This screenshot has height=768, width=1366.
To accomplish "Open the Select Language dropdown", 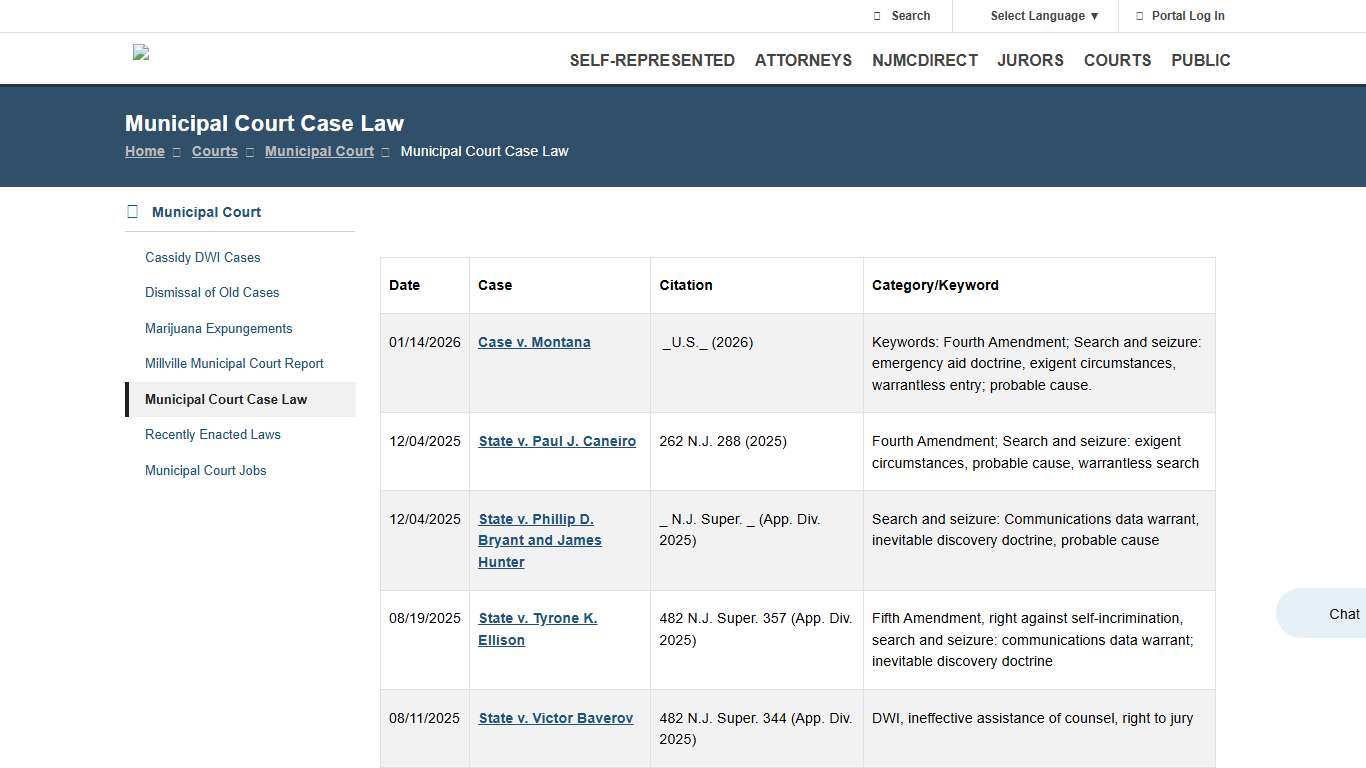I will pos(1042,16).
